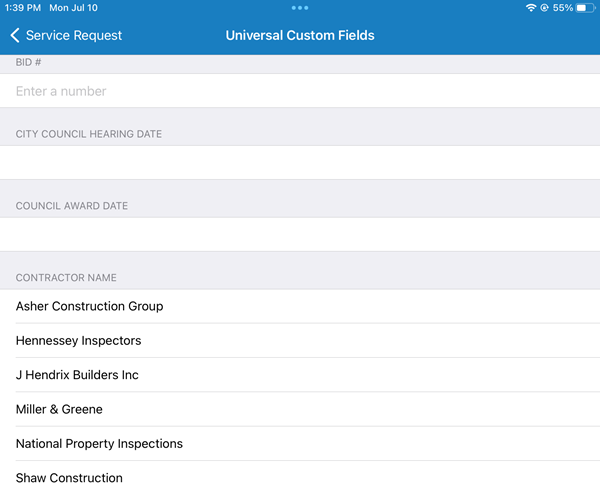Choose National Property Inspections
This screenshot has width=600, height=494.
click(99, 443)
